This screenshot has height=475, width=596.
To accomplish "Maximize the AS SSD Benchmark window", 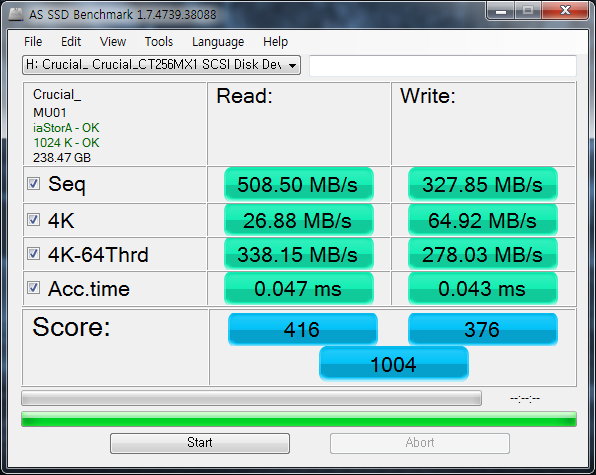I will [528, 11].
